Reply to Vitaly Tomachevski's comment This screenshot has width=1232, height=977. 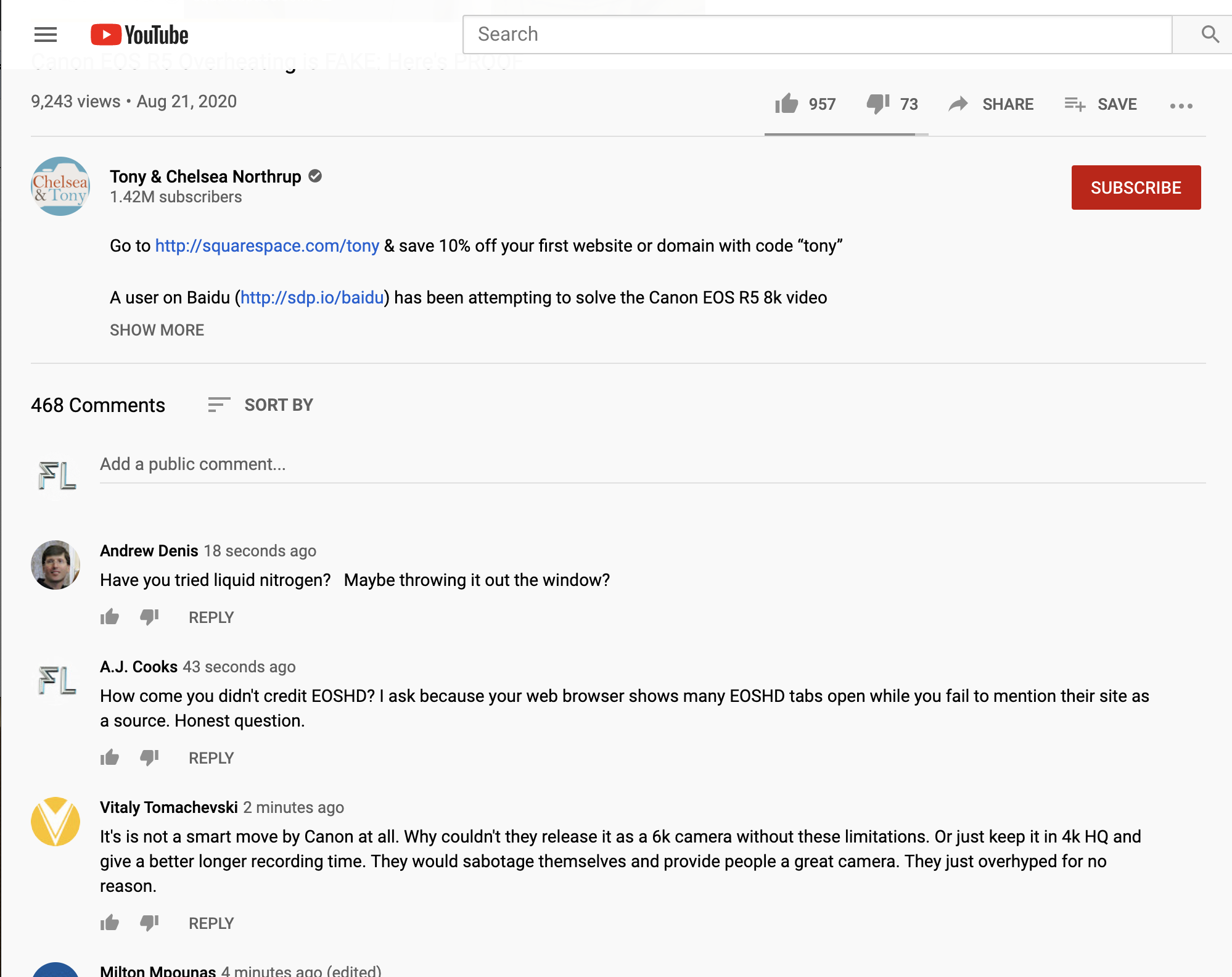pyautogui.click(x=211, y=923)
